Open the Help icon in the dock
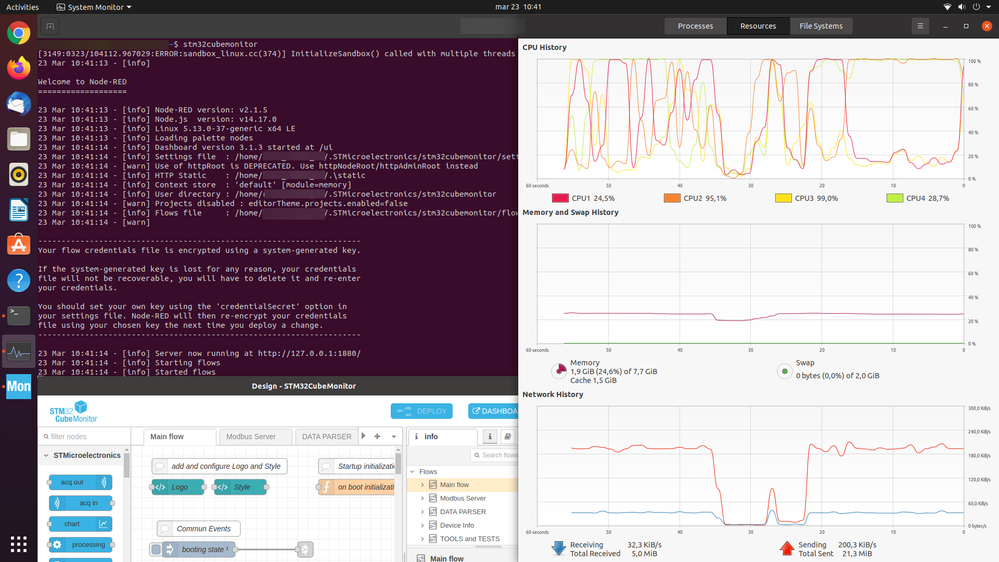Viewport: 999px width, 562px height. click(18, 280)
